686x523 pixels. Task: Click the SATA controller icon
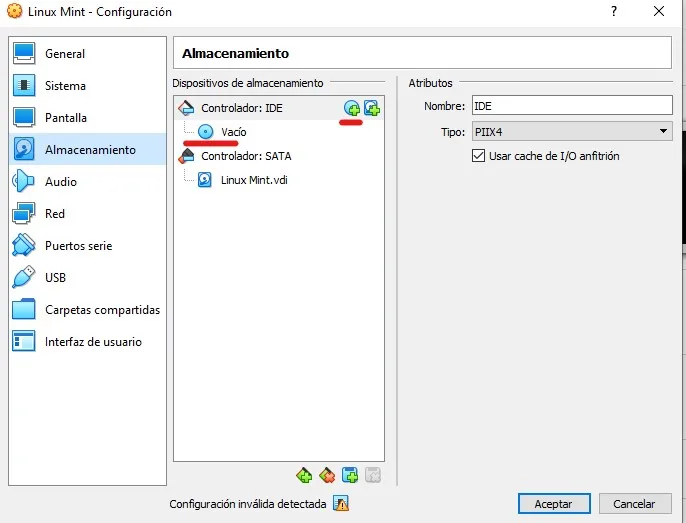[186, 156]
